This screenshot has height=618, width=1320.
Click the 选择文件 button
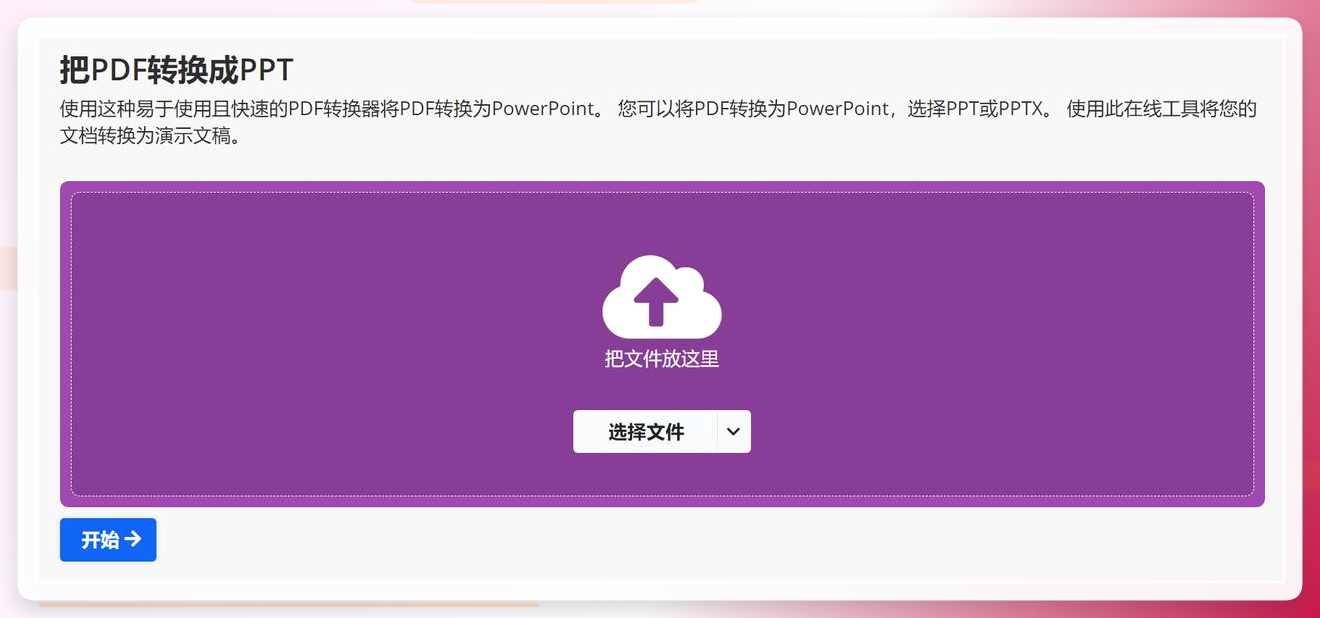point(645,431)
